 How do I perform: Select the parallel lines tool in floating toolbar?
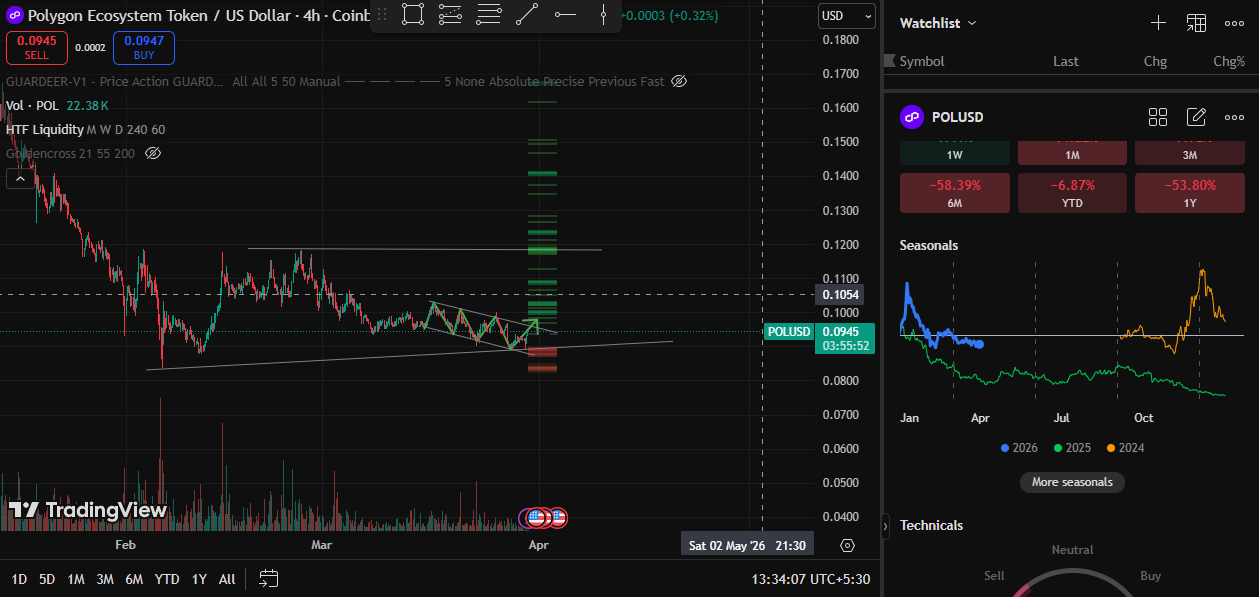(489, 14)
